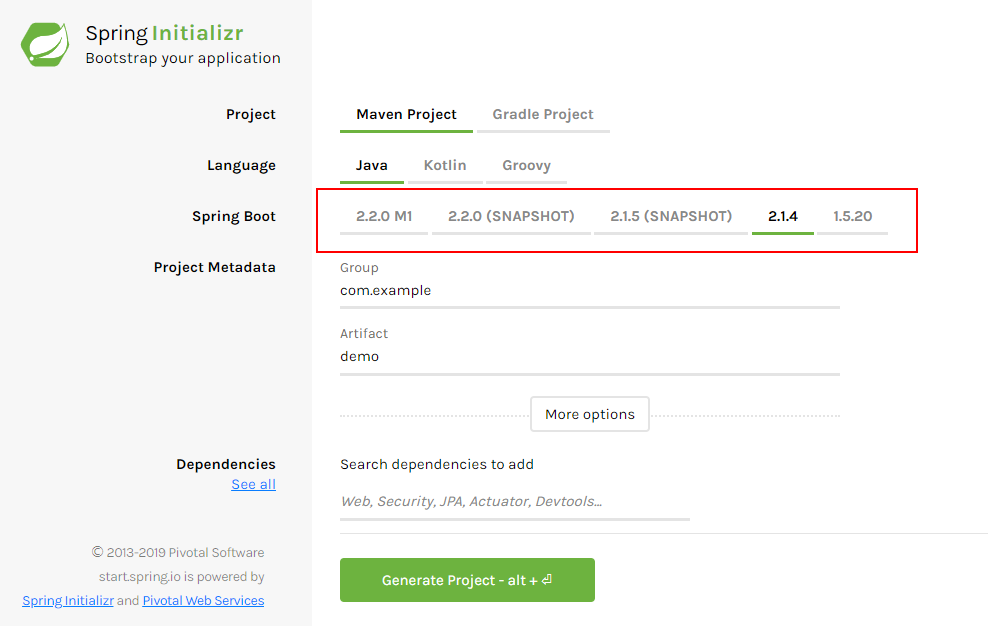Click the 2013-2019 Pivotal Software copyright text
Image resolution: width=988 pixels, height=626 pixels.
click(178, 552)
